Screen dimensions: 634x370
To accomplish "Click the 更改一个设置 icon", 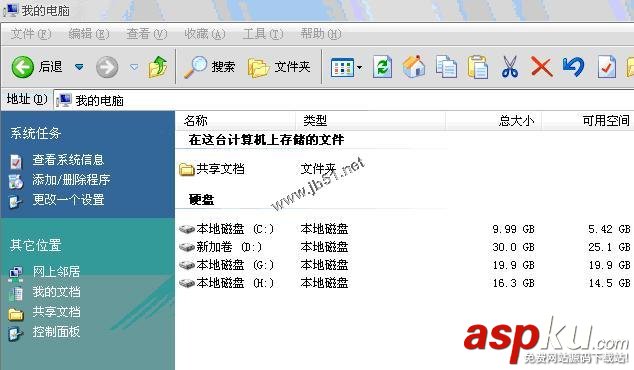I will pos(16,201).
